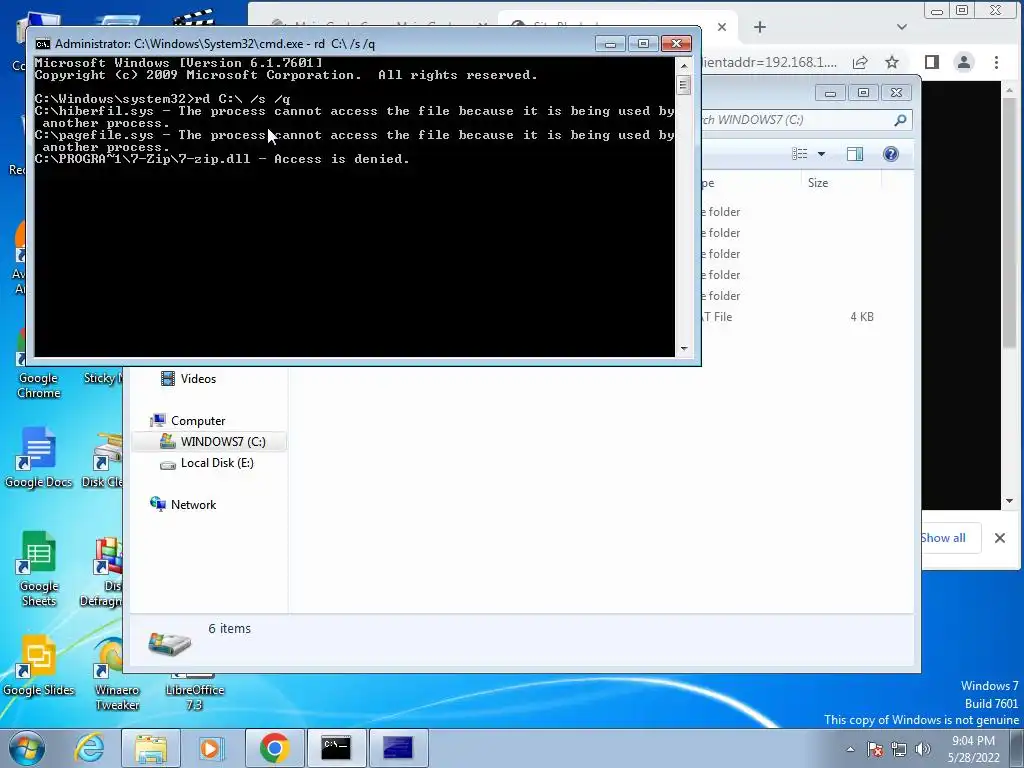The width and height of the screenshot is (1024, 768).
Task: Open Explorer help question mark icon
Action: (891, 154)
